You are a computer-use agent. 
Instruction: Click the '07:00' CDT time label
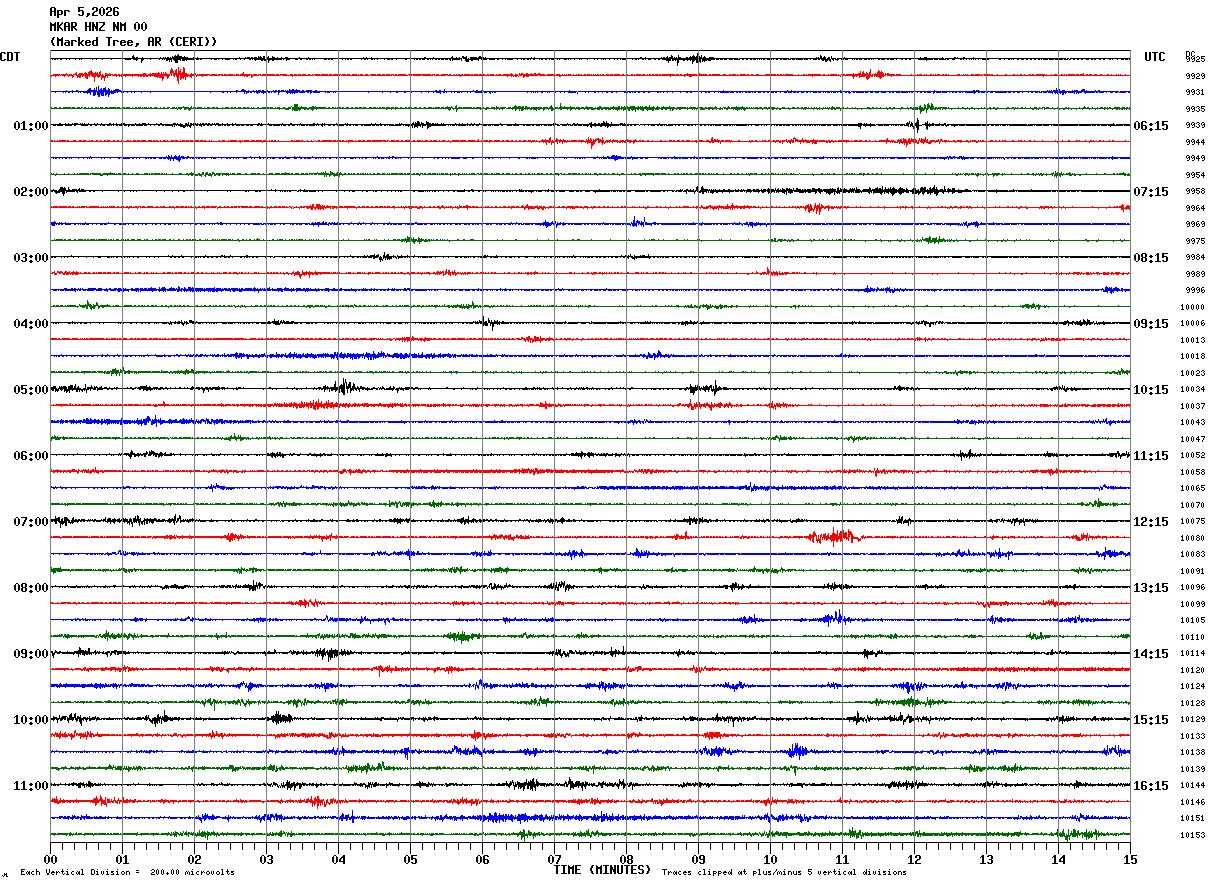click(x=31, y=522)
